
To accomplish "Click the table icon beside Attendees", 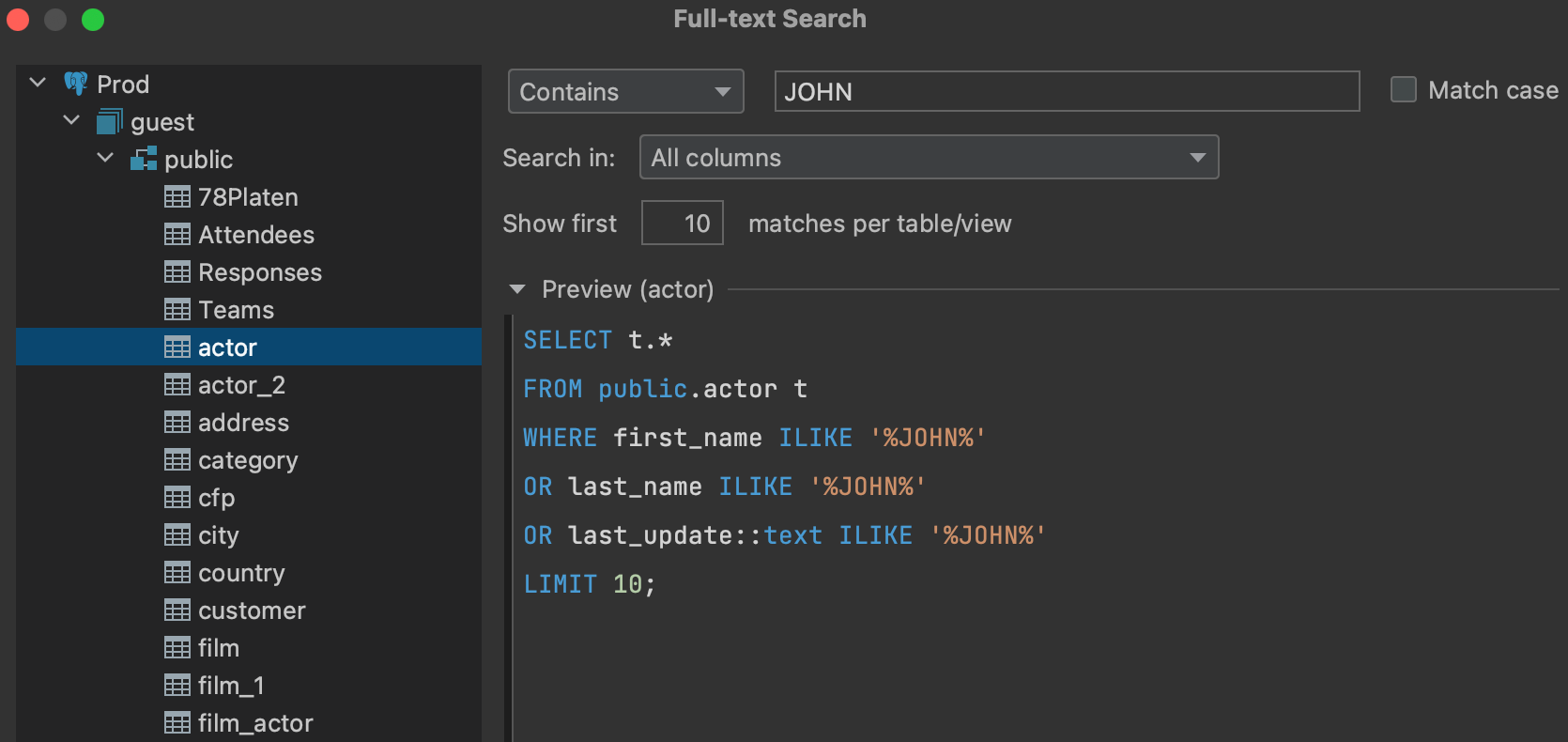I will (x=177, y=235).
